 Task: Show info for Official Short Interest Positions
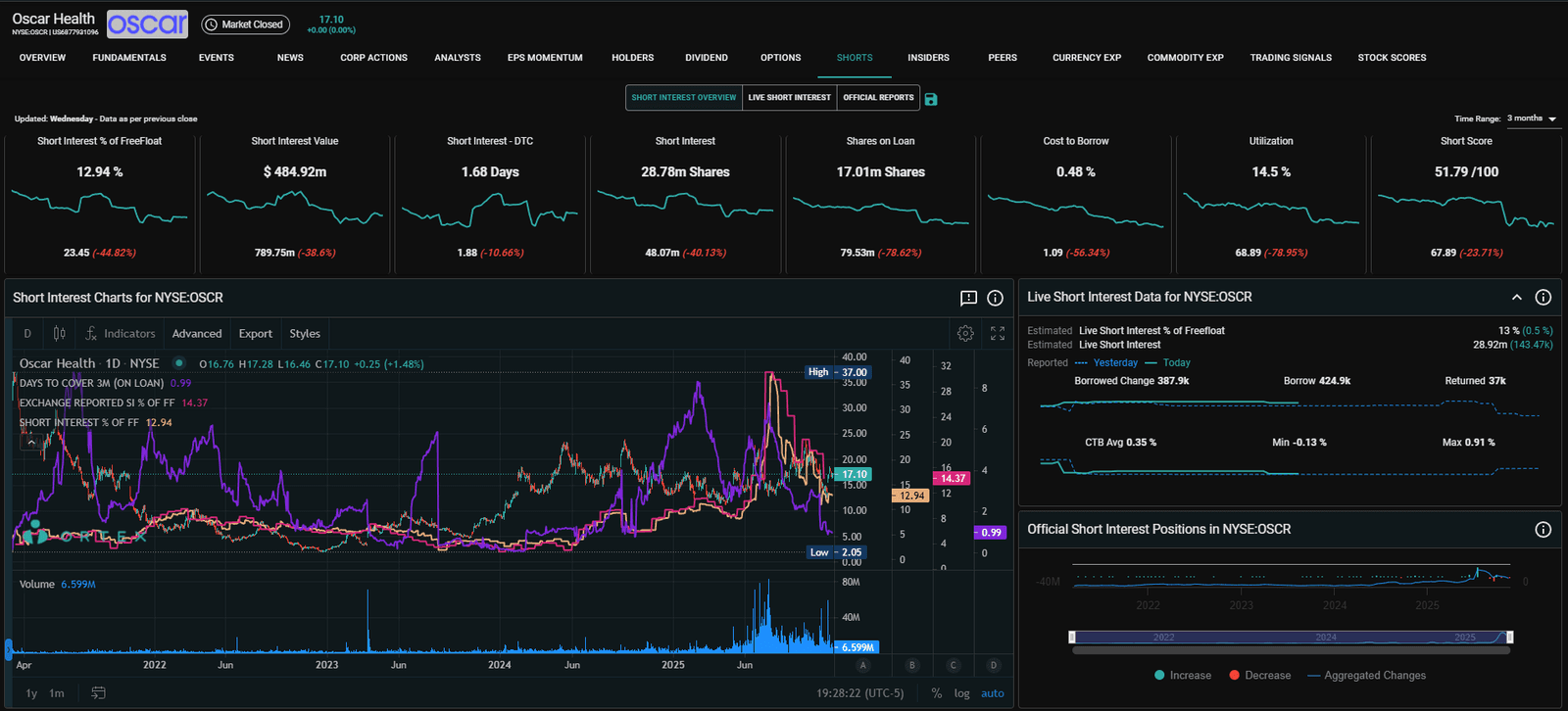coord(1543,530)
